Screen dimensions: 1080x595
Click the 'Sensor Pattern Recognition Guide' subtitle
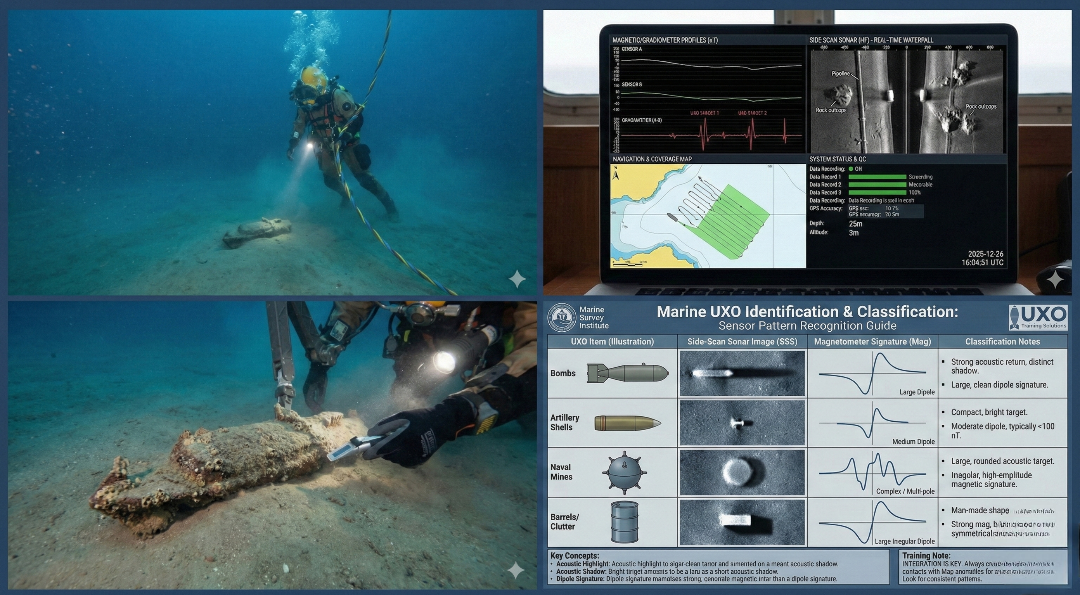pyautogui.click(x=807, y=326)
